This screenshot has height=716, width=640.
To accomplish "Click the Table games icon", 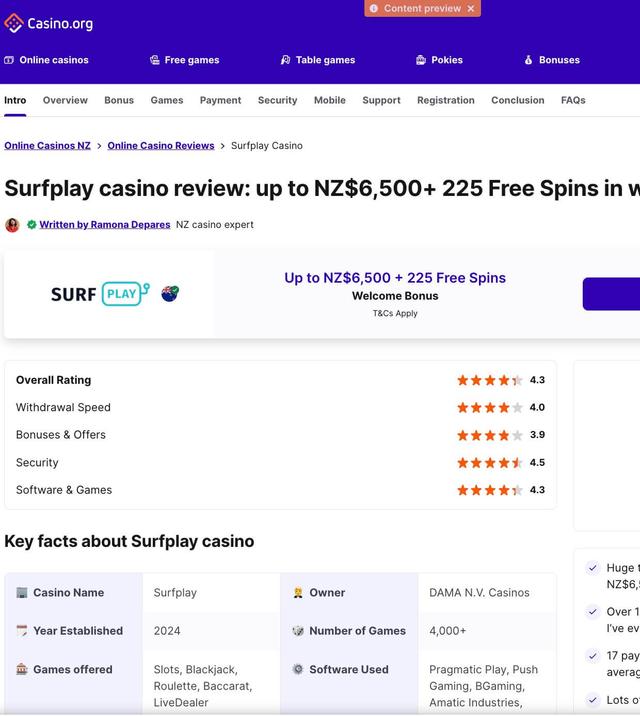I will tap(285, 60).
